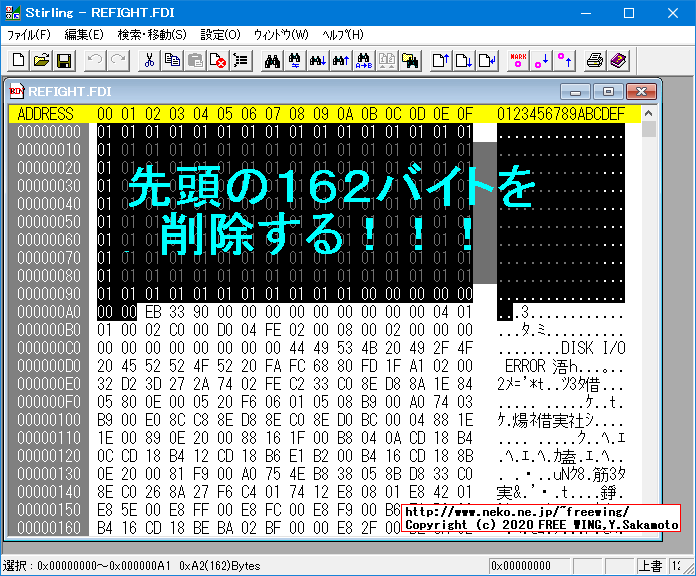
Task: Click the New file toolbar icon
Action: pos(19,60)
